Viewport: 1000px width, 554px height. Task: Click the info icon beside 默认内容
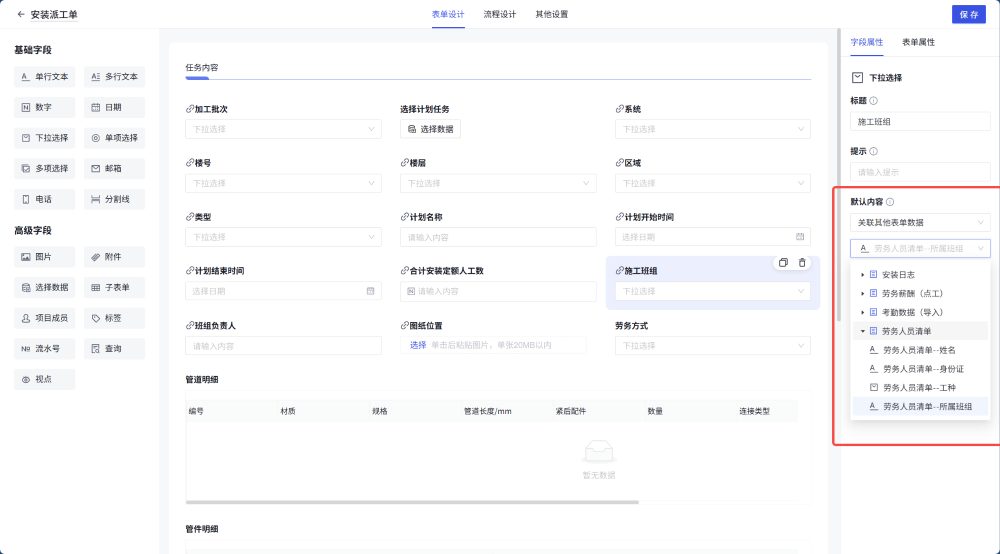[x=890, y=202]
